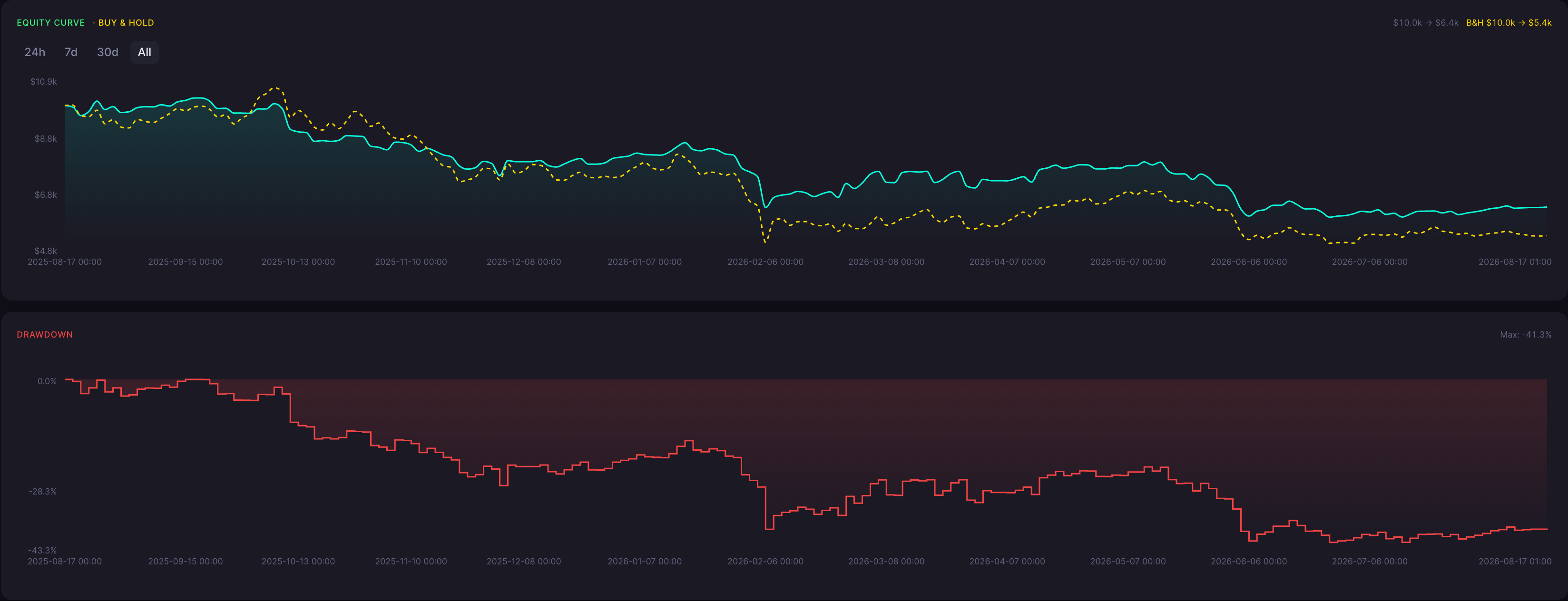This screenshot has height=601, width=1568.
Task: Click 2025-09-15 00:00 on the drawdown chart axis
Action: click(x=186, y=562)
